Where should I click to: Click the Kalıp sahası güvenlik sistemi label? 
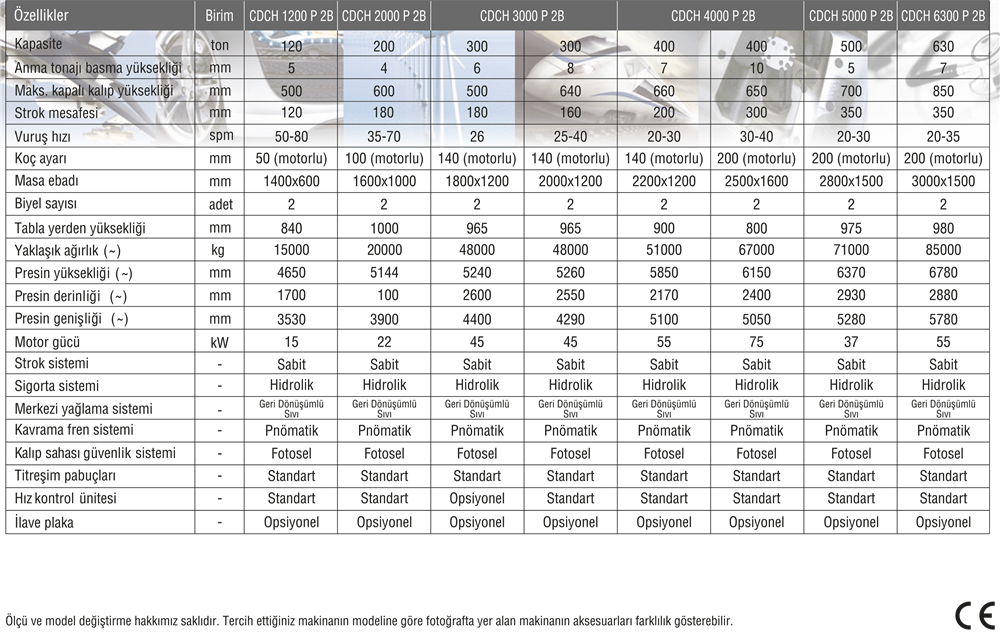pyautogui.click(x=95, y=453)
